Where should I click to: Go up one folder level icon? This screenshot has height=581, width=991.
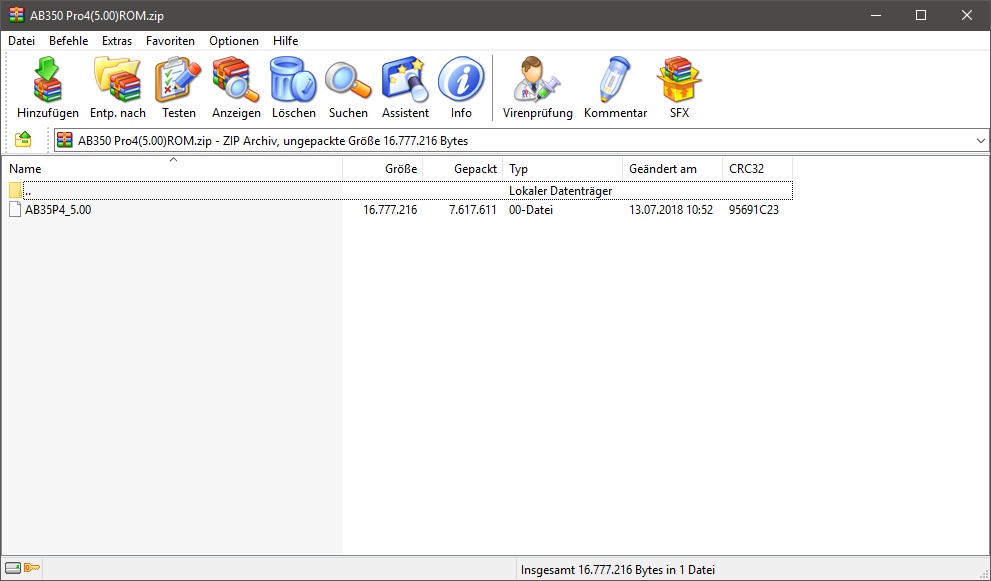23,139
